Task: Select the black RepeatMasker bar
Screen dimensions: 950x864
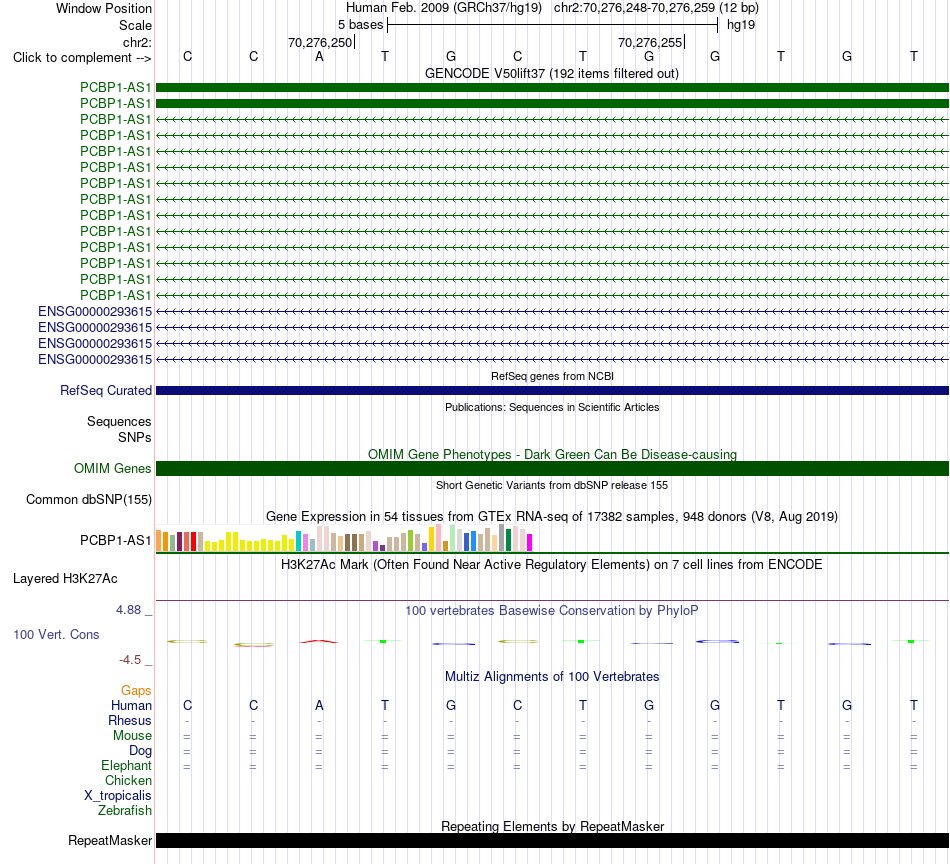Action: (x=552, y=840)
